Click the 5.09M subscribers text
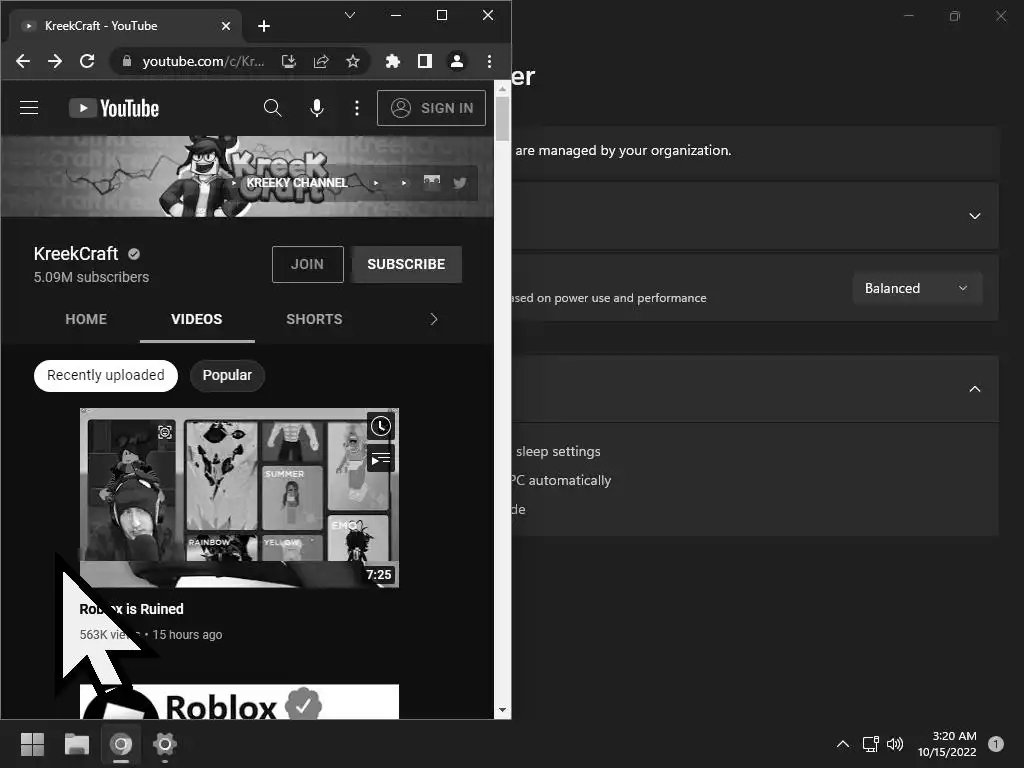This screenshot has height=768, width=1024. pos(91,277)
